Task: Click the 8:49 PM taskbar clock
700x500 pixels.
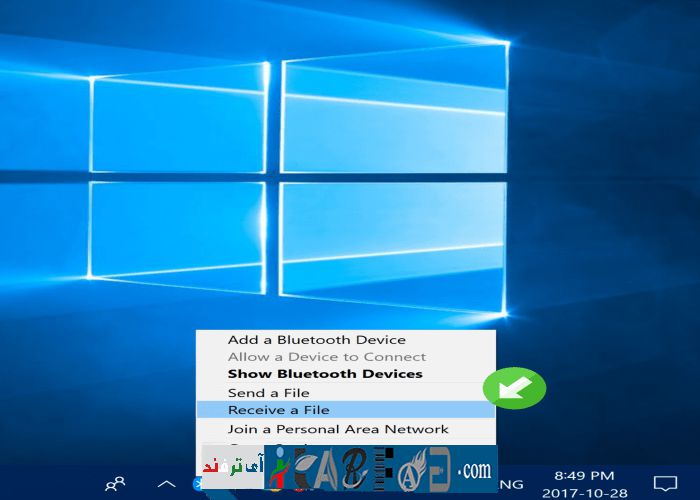Action: [x=585, y=475]
